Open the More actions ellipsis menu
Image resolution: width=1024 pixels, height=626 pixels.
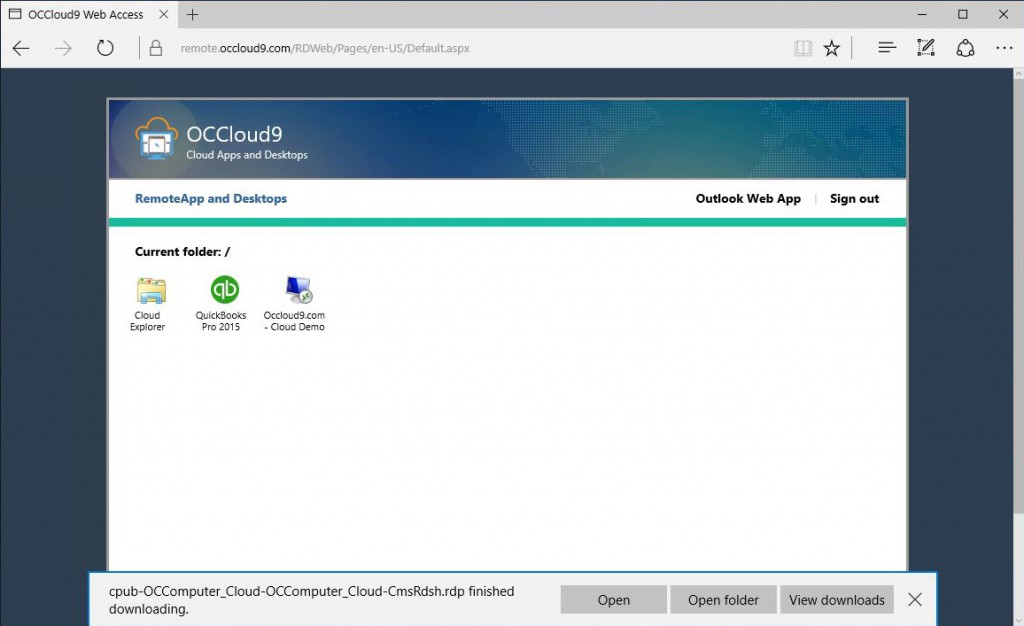pyautogui.click(x=1004, y=48)
